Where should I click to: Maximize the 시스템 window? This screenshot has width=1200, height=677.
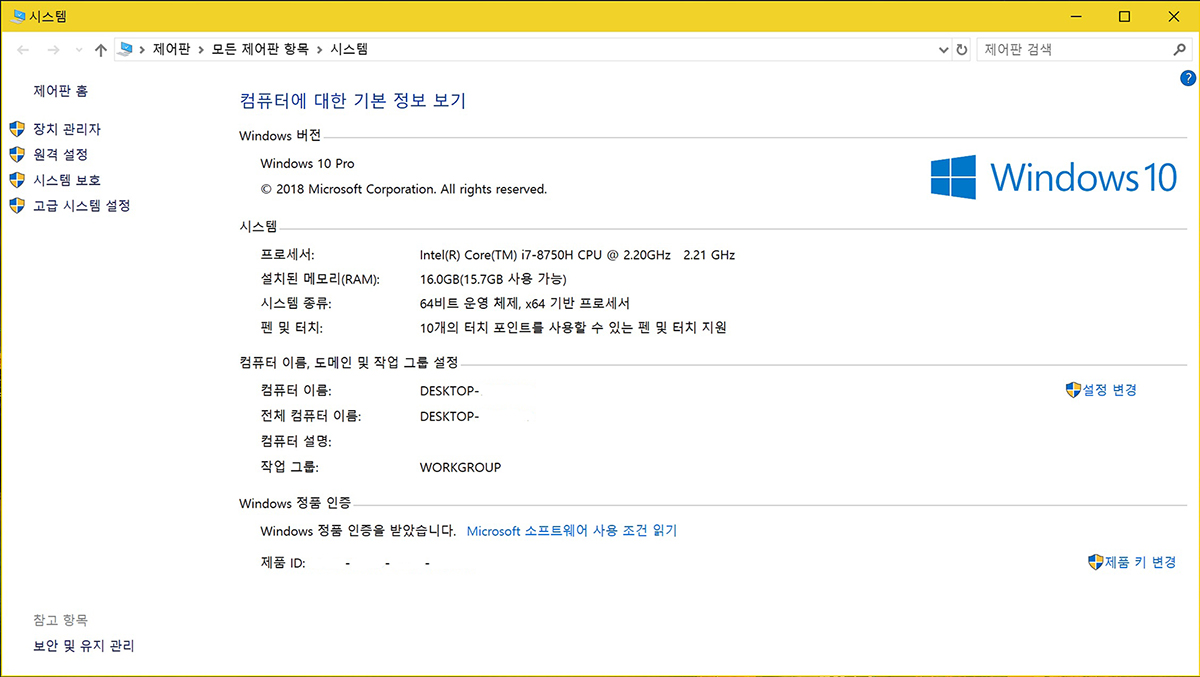pyautogui.click(x=1124, y=16)
